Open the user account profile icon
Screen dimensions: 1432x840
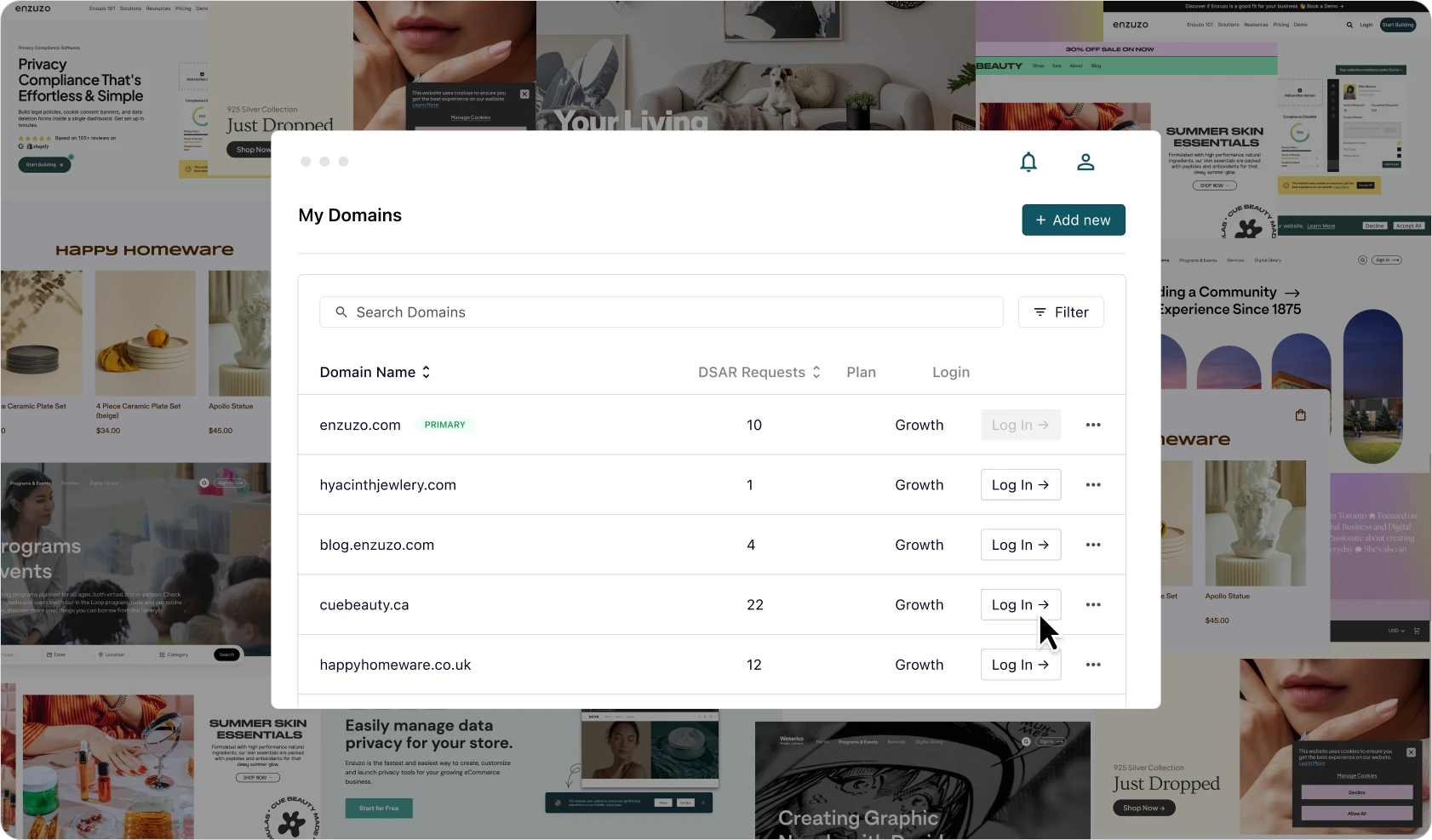(1085, 162)
